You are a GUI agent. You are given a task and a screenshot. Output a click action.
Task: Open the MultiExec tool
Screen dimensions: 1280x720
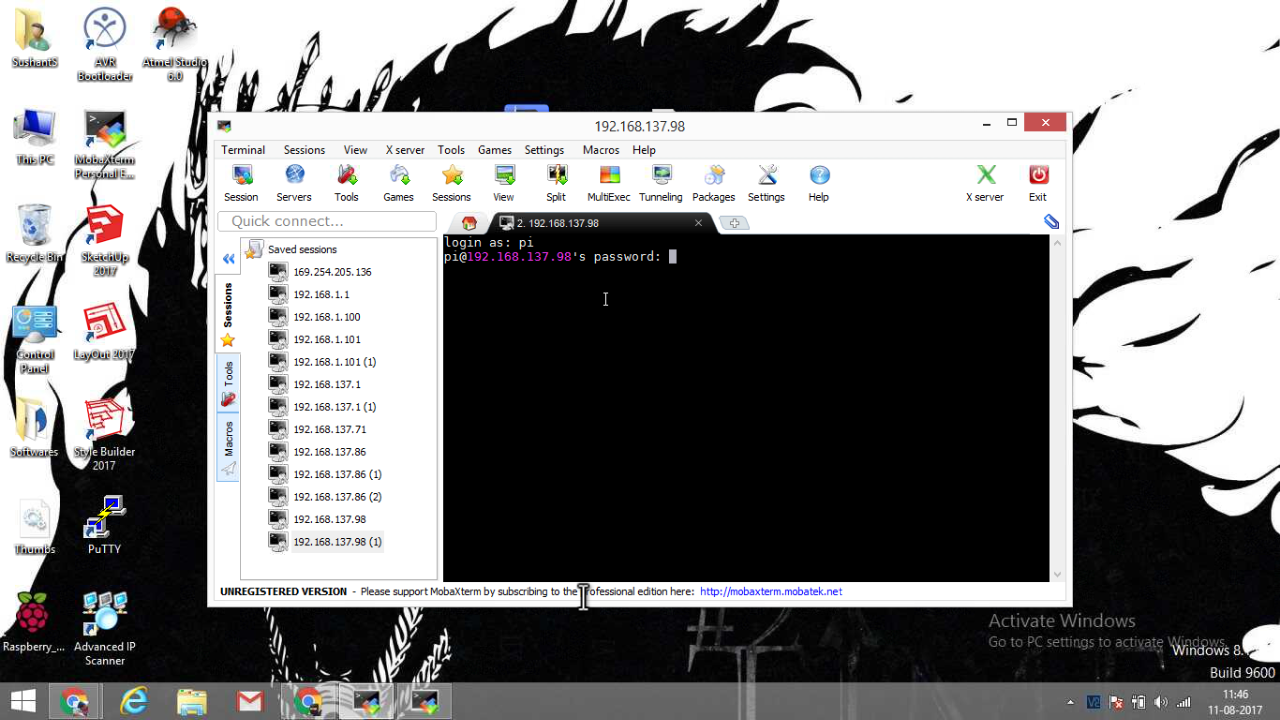(608, 183)
